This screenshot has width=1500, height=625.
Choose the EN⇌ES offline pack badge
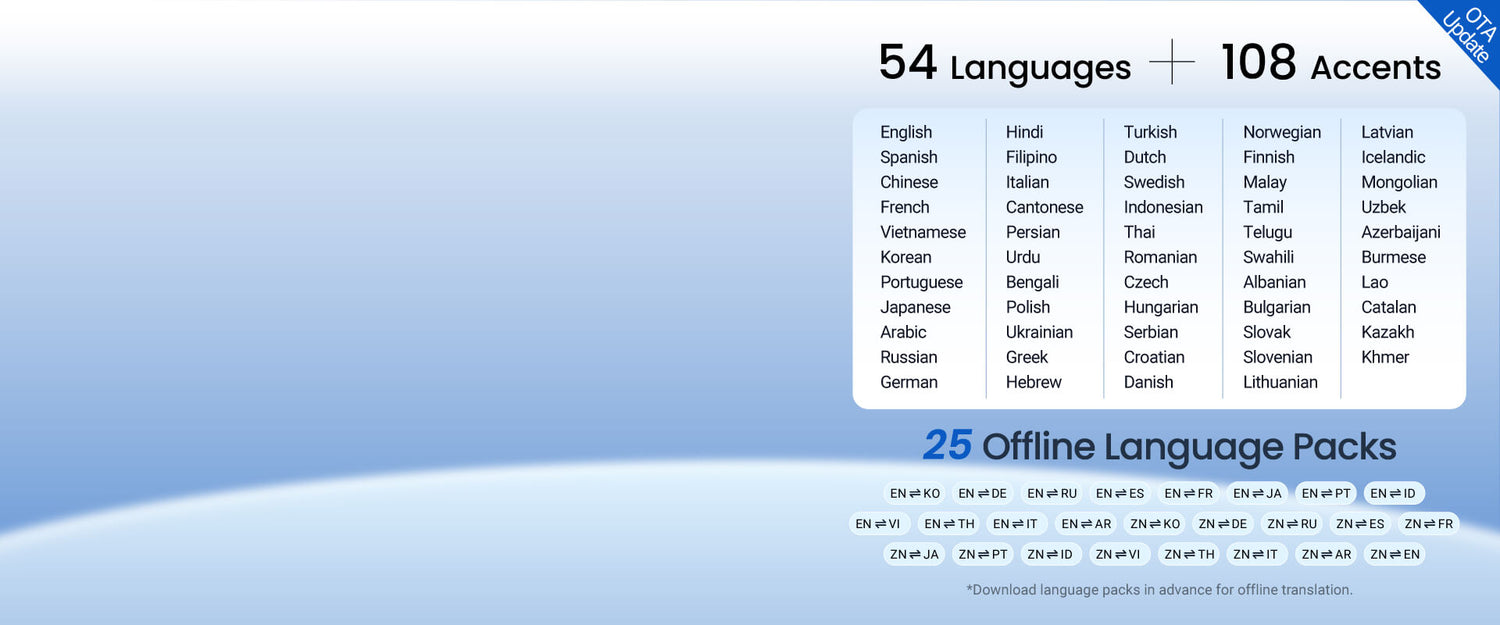1120,493
